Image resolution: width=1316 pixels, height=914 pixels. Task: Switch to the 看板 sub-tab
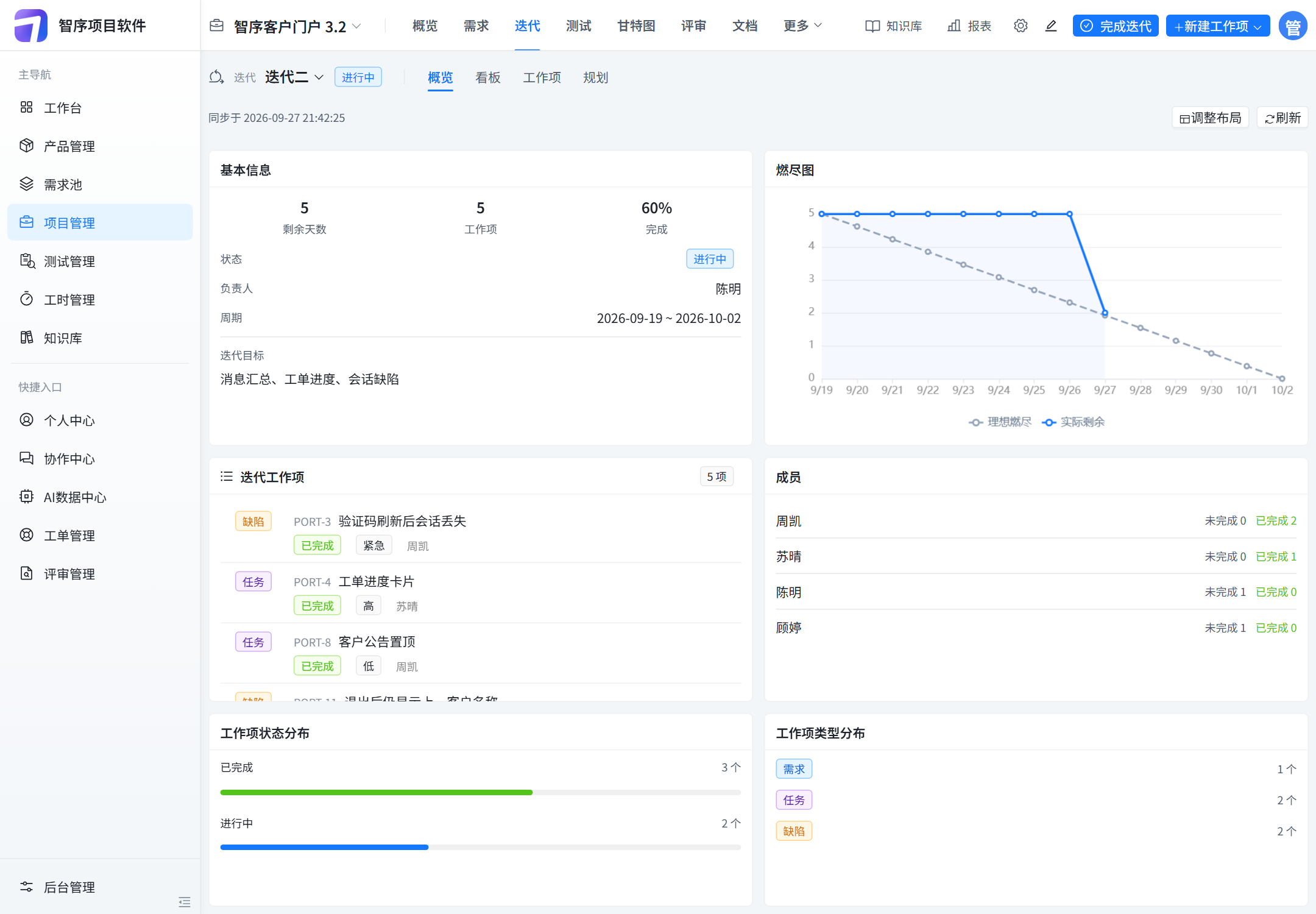click(488, 77)
